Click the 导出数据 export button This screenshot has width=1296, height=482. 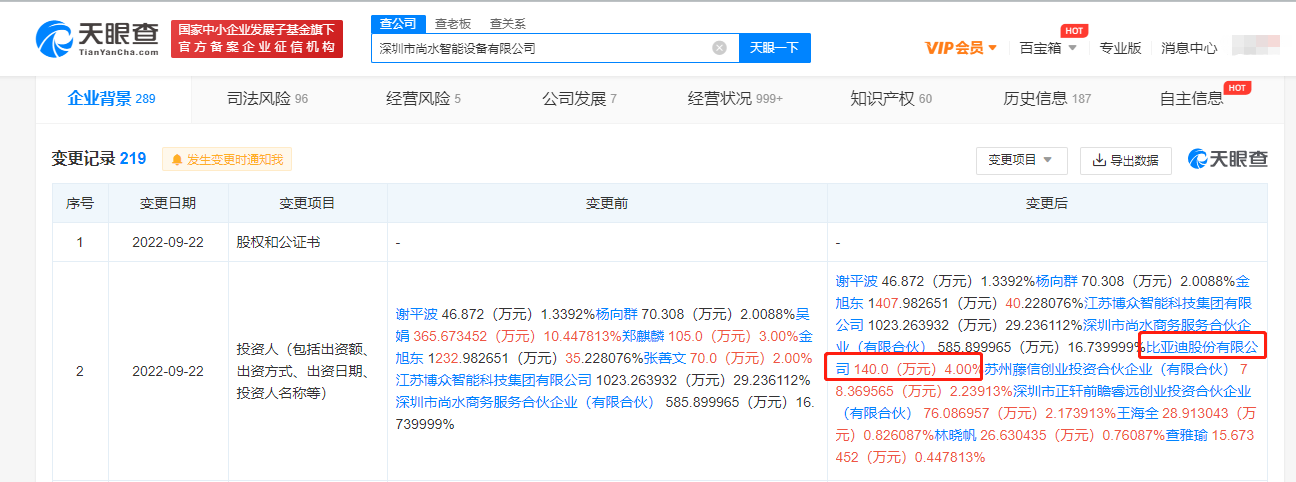pyautogui.click(x=1127, y=160)
